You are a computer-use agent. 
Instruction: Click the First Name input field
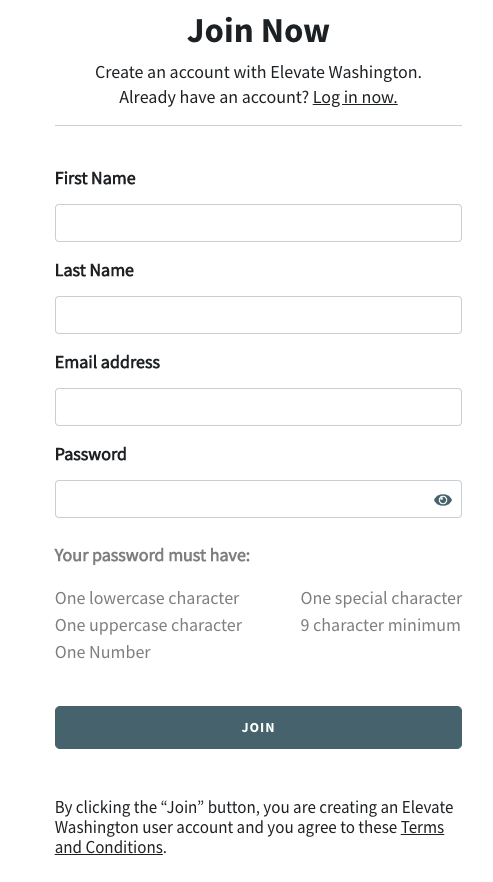258,223
